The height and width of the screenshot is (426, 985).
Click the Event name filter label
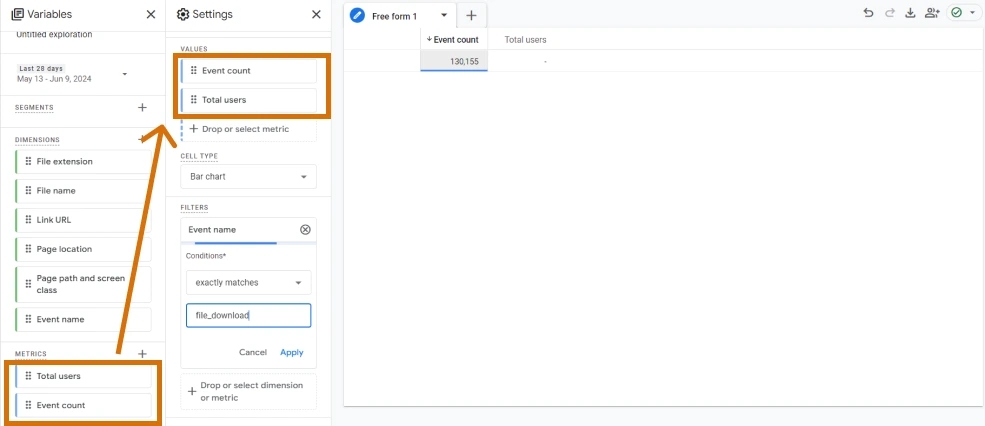point(212,229)
